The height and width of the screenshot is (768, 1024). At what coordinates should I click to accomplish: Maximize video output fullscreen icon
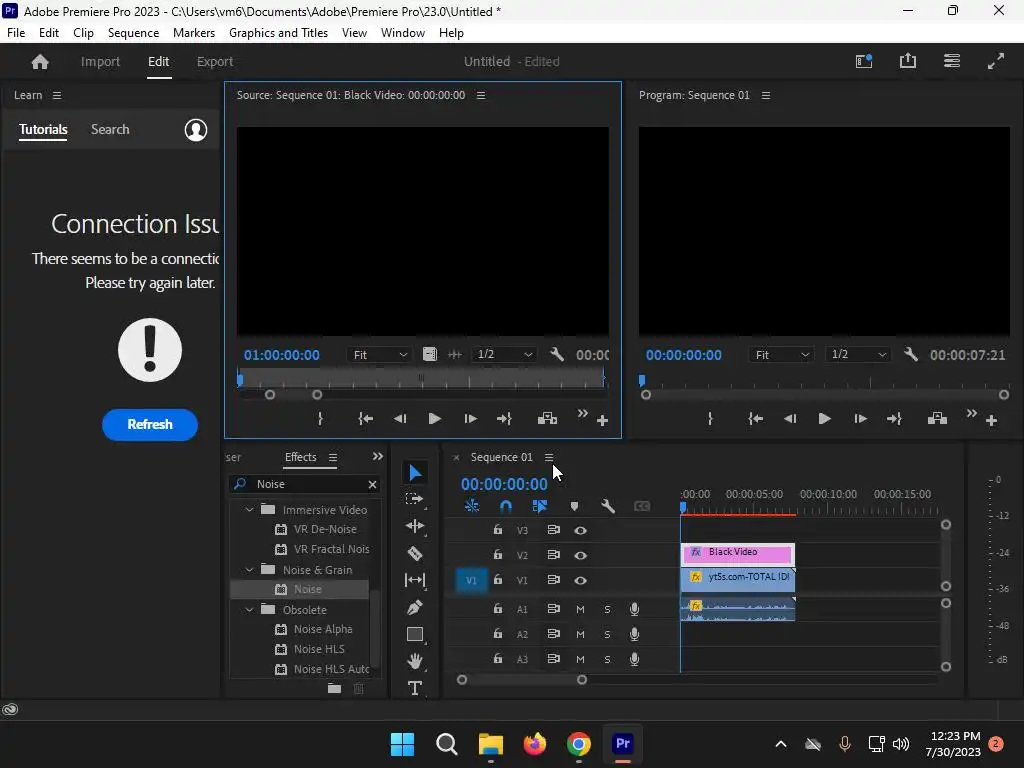click(995, 61)
